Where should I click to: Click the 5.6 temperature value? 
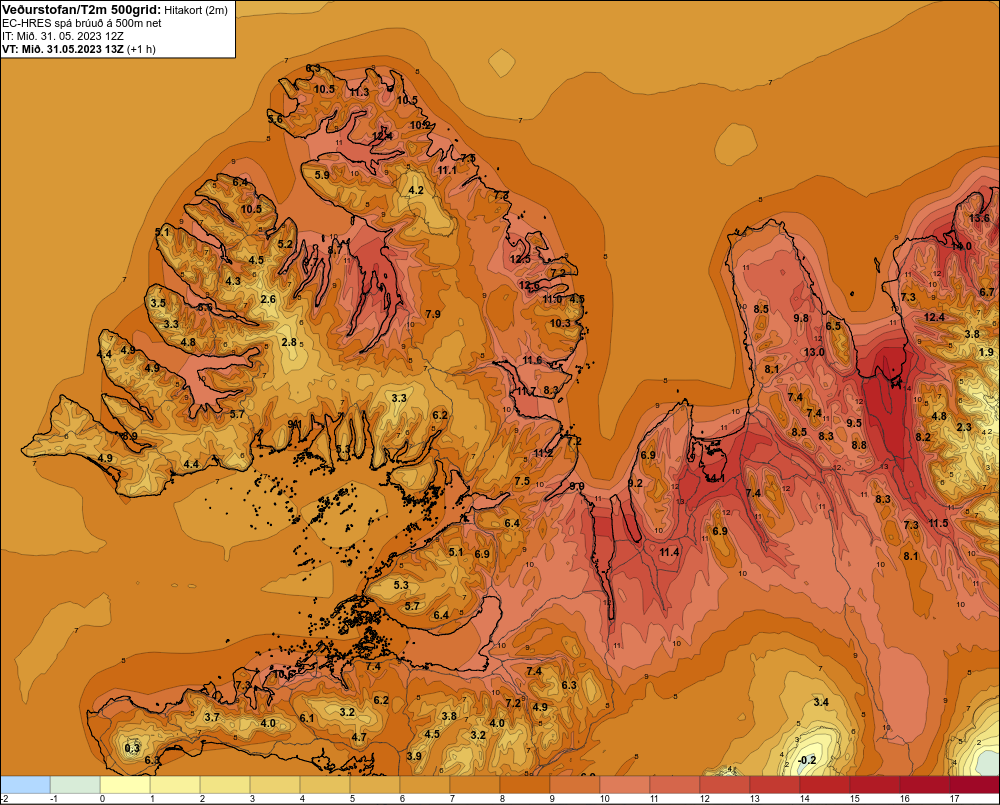pyautogui.click(x=275, y=119)
